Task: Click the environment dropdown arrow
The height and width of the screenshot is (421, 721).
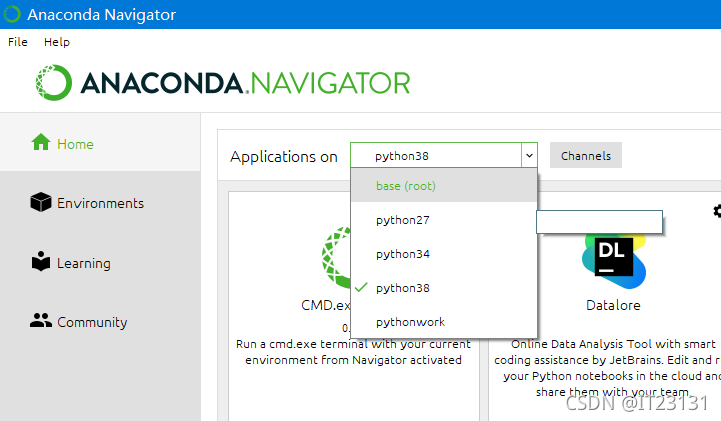Action: (x=529, y=155)
